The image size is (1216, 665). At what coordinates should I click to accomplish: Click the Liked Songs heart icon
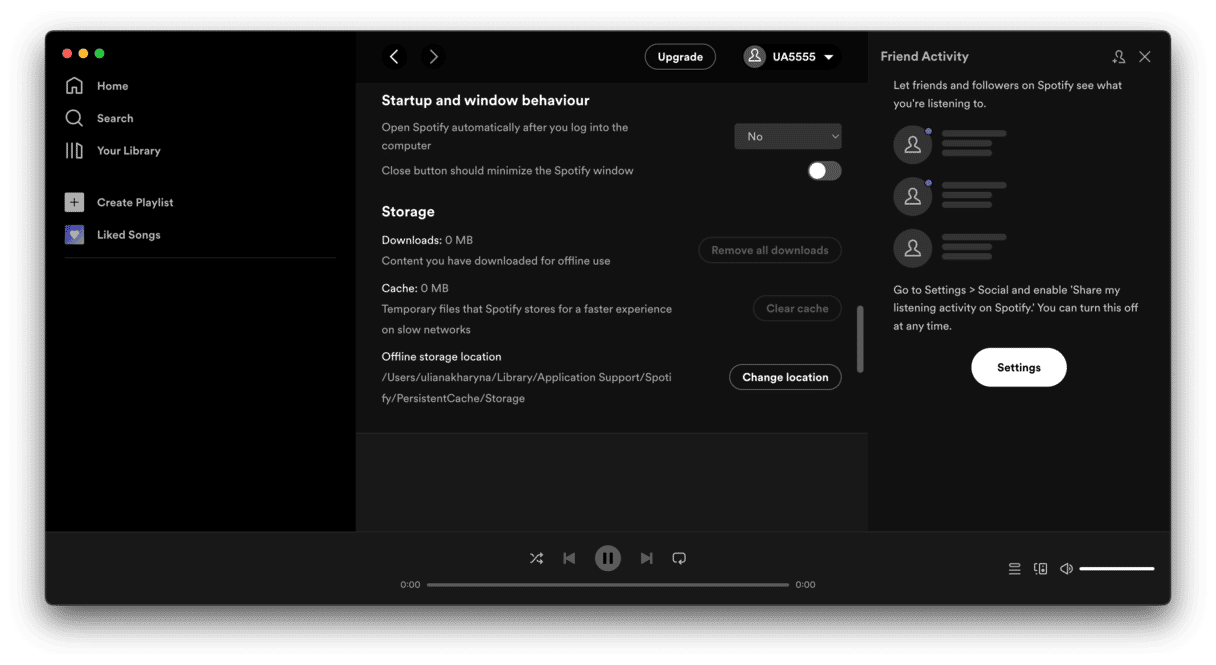(x=74, y=235)
